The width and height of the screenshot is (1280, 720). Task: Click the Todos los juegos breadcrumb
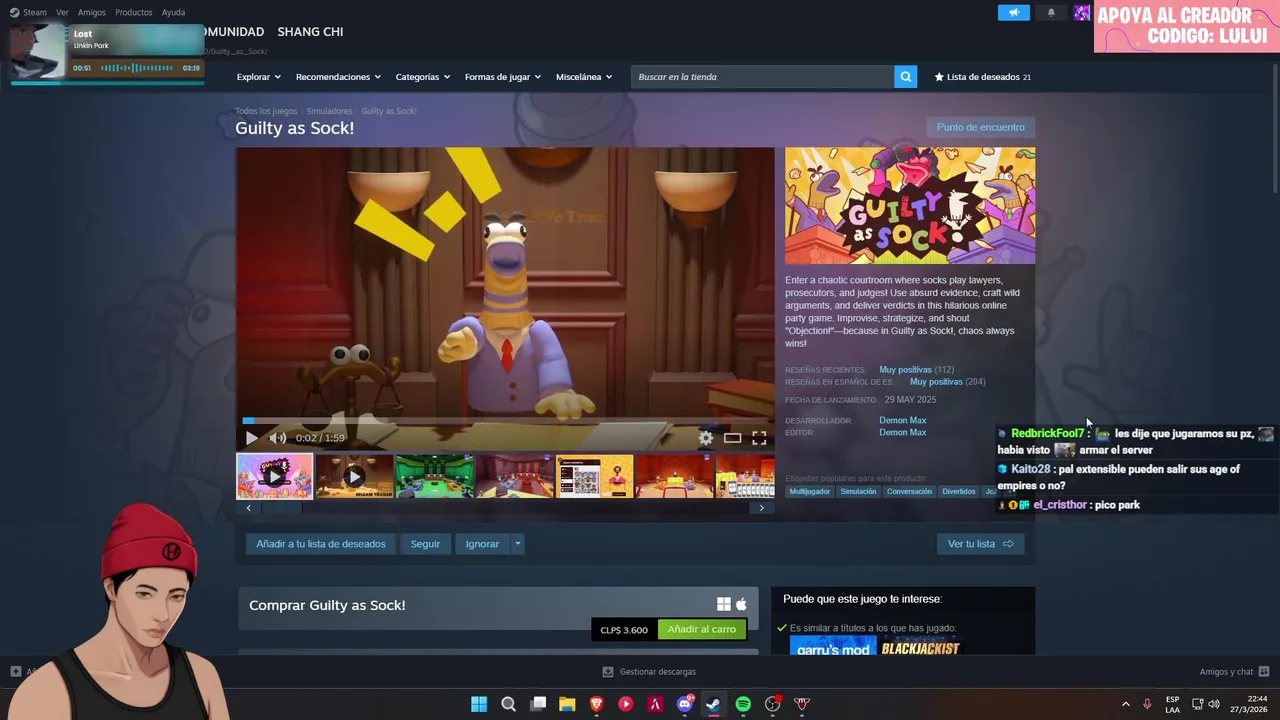(x=266, y=111)
